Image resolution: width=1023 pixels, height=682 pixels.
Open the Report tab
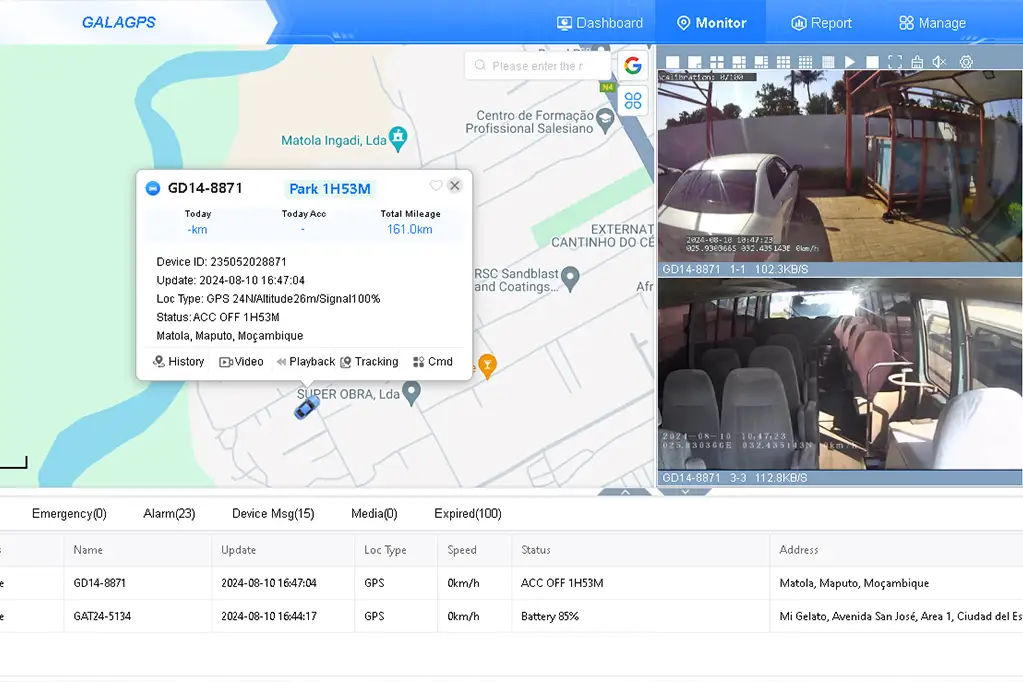(821, 23)
